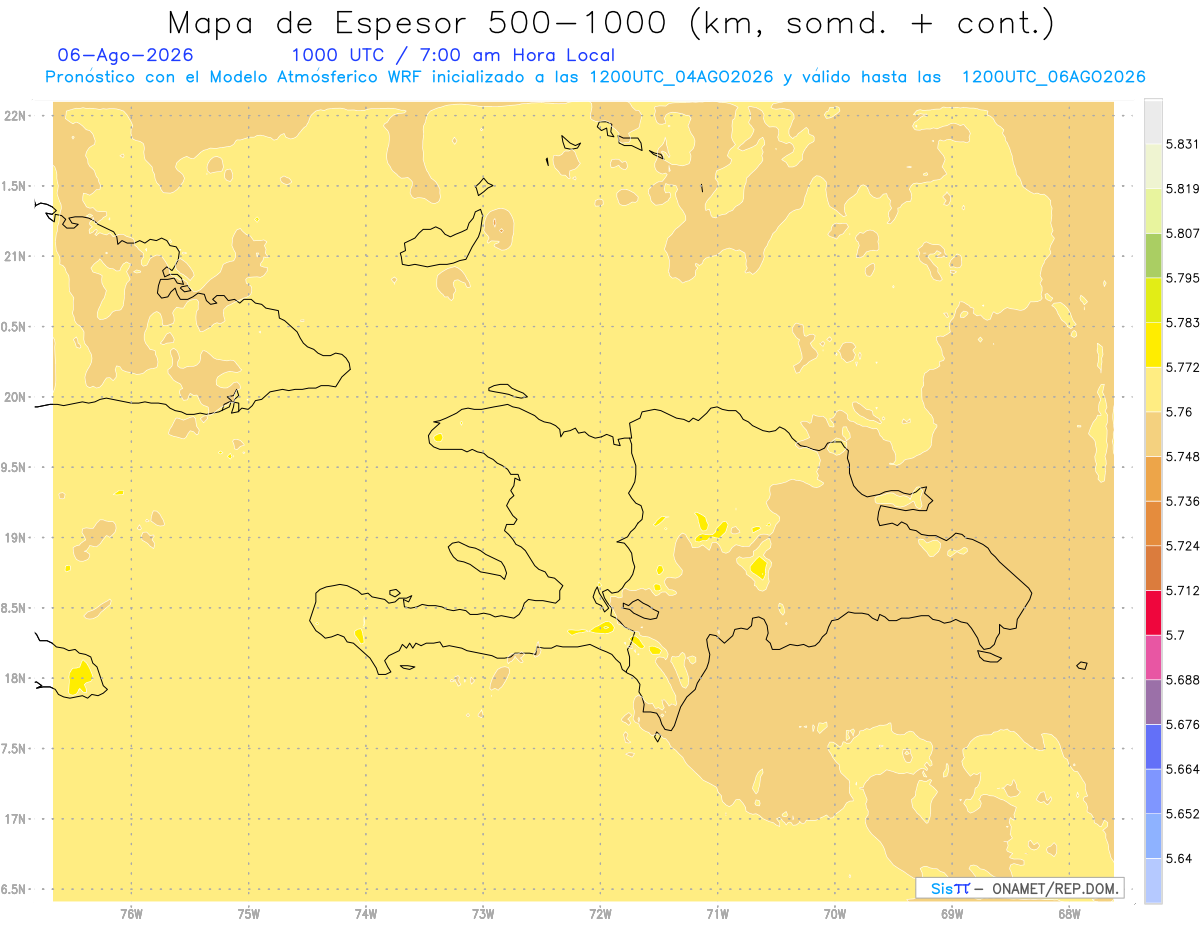Click the '9.5N' latitude label
The height and width of the screenshot is (927, 1200).
(15, 467)
